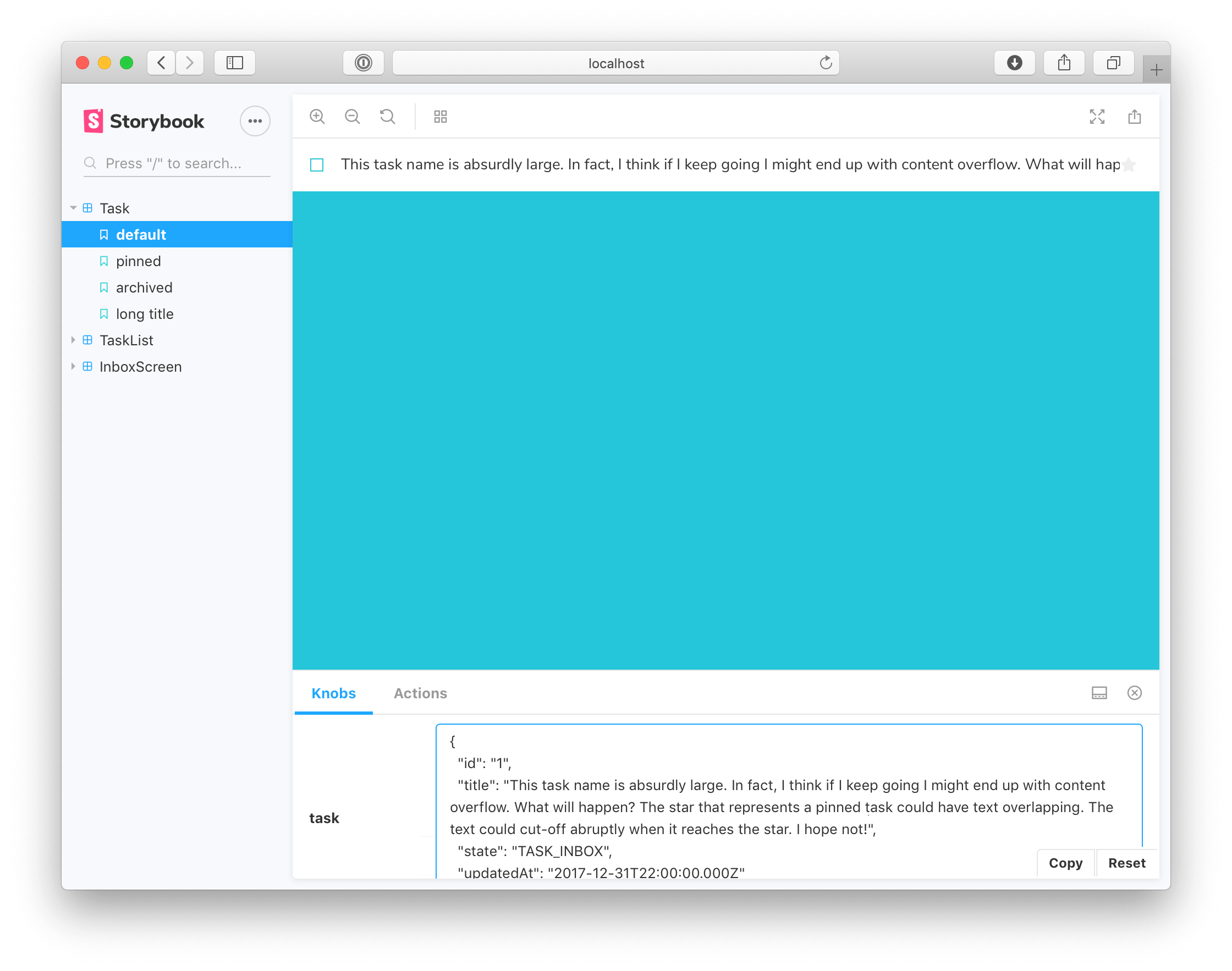
Task: Click the Reset button for task knob
Action: [1126, 862]
